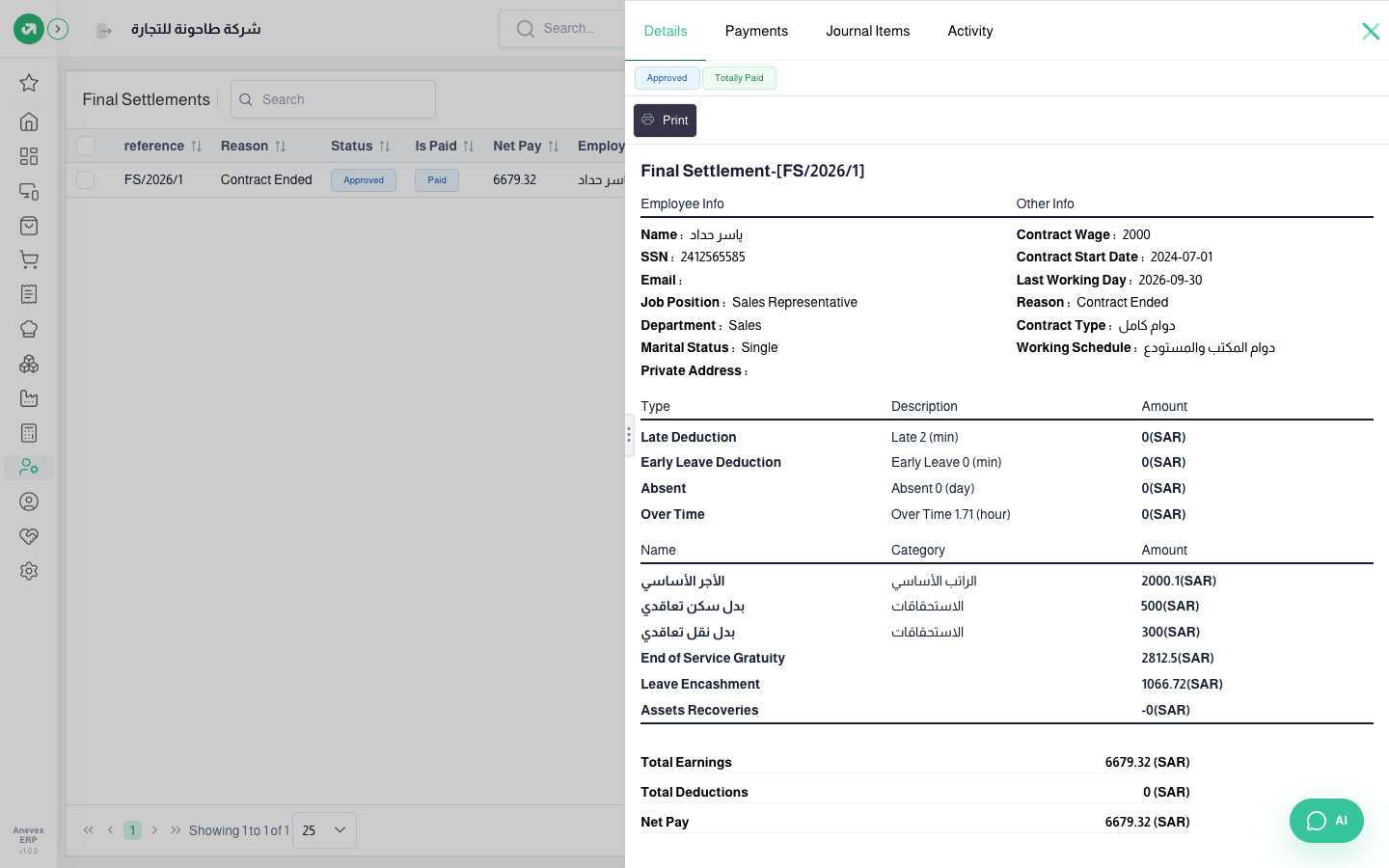
Task: Click the AI chat assistant button
Action: tap(1326, 821)
